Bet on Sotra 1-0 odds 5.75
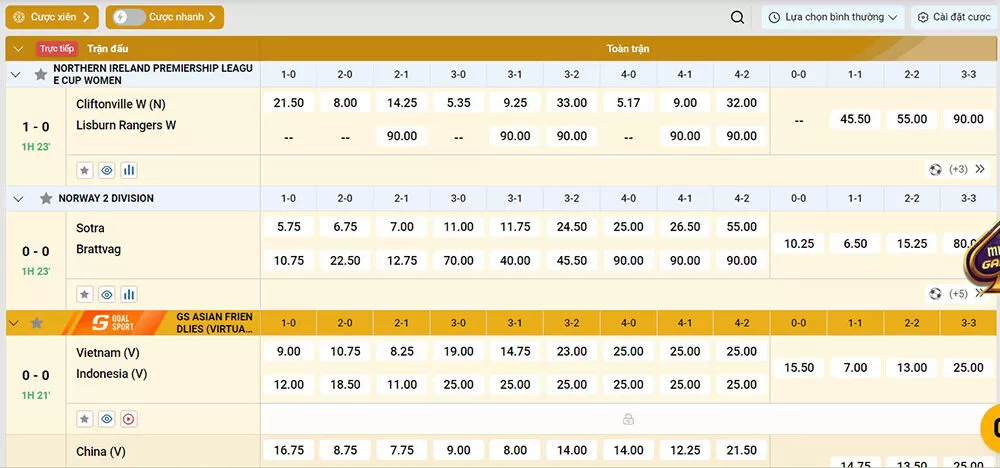1000x468 pixels. click(288, 227)
